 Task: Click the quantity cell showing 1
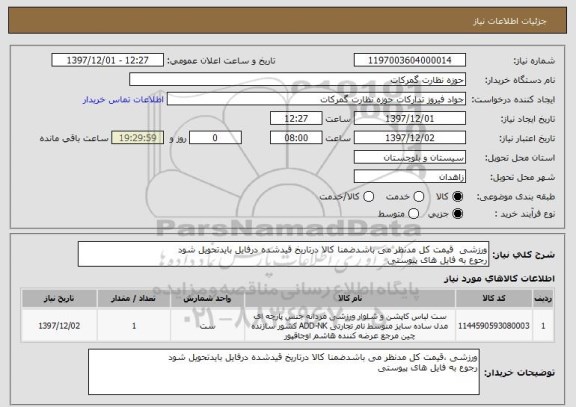click(x=134, y=326)
